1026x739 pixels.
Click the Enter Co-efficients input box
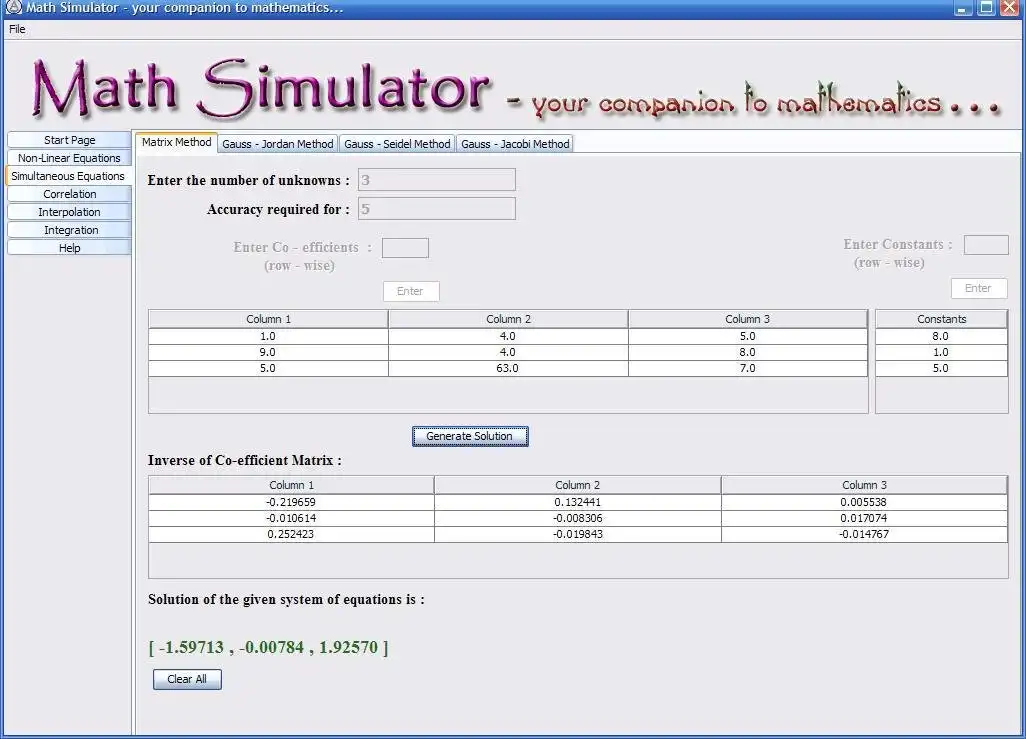(x=405, y=247)
